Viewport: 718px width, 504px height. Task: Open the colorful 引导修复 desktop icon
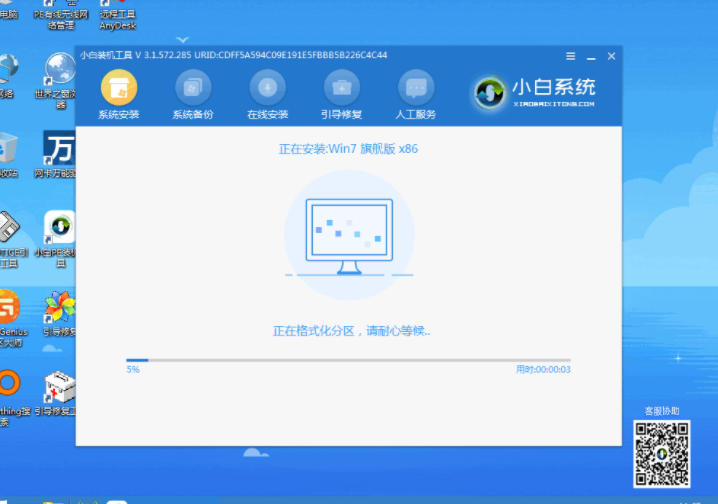[x=61, y=313]
